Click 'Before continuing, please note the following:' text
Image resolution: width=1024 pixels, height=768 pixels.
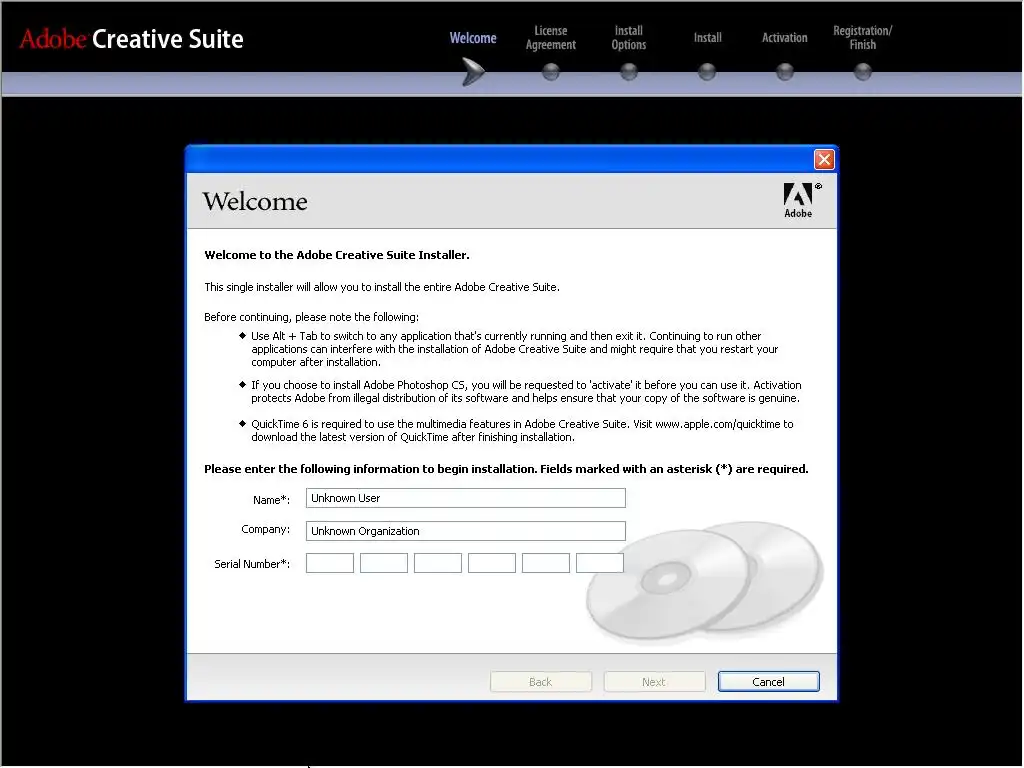click(312, 317)
